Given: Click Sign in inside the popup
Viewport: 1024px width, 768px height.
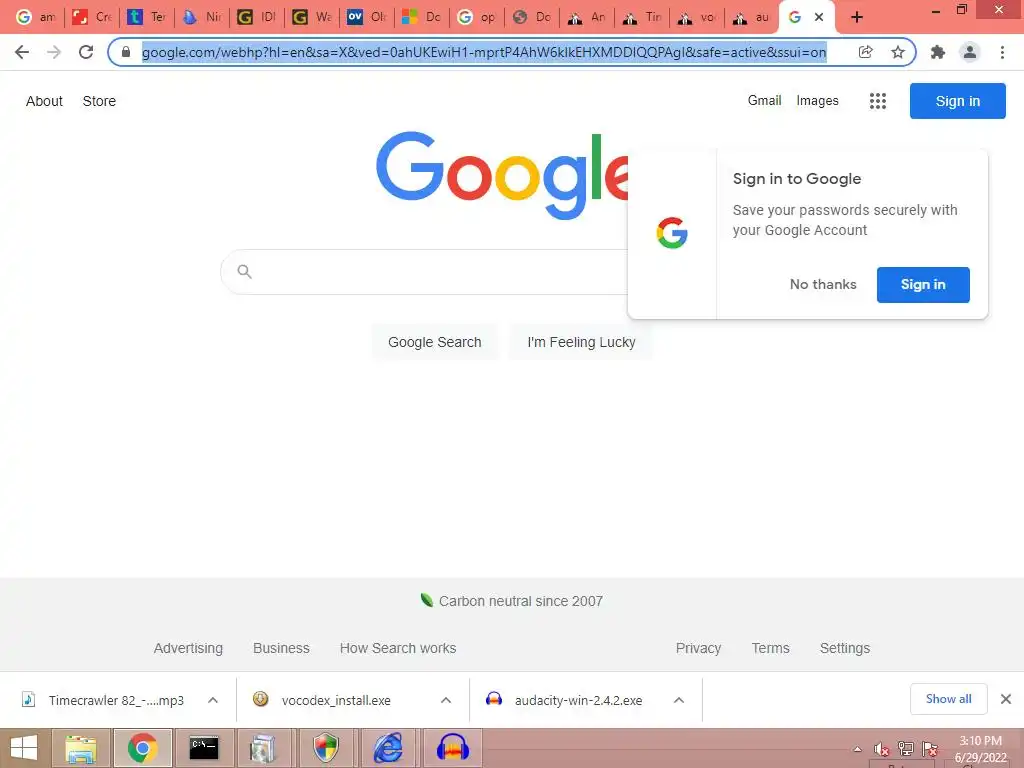Looking at the screenshot, I should [x=923, y=284].
